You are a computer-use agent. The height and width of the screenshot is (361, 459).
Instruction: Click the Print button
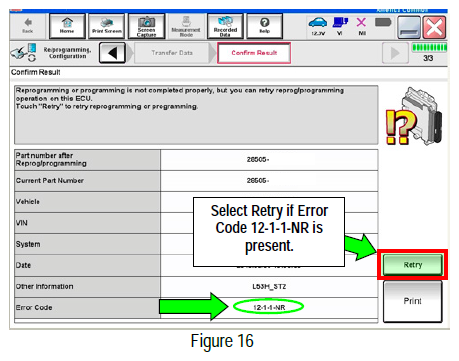point(413,301)
